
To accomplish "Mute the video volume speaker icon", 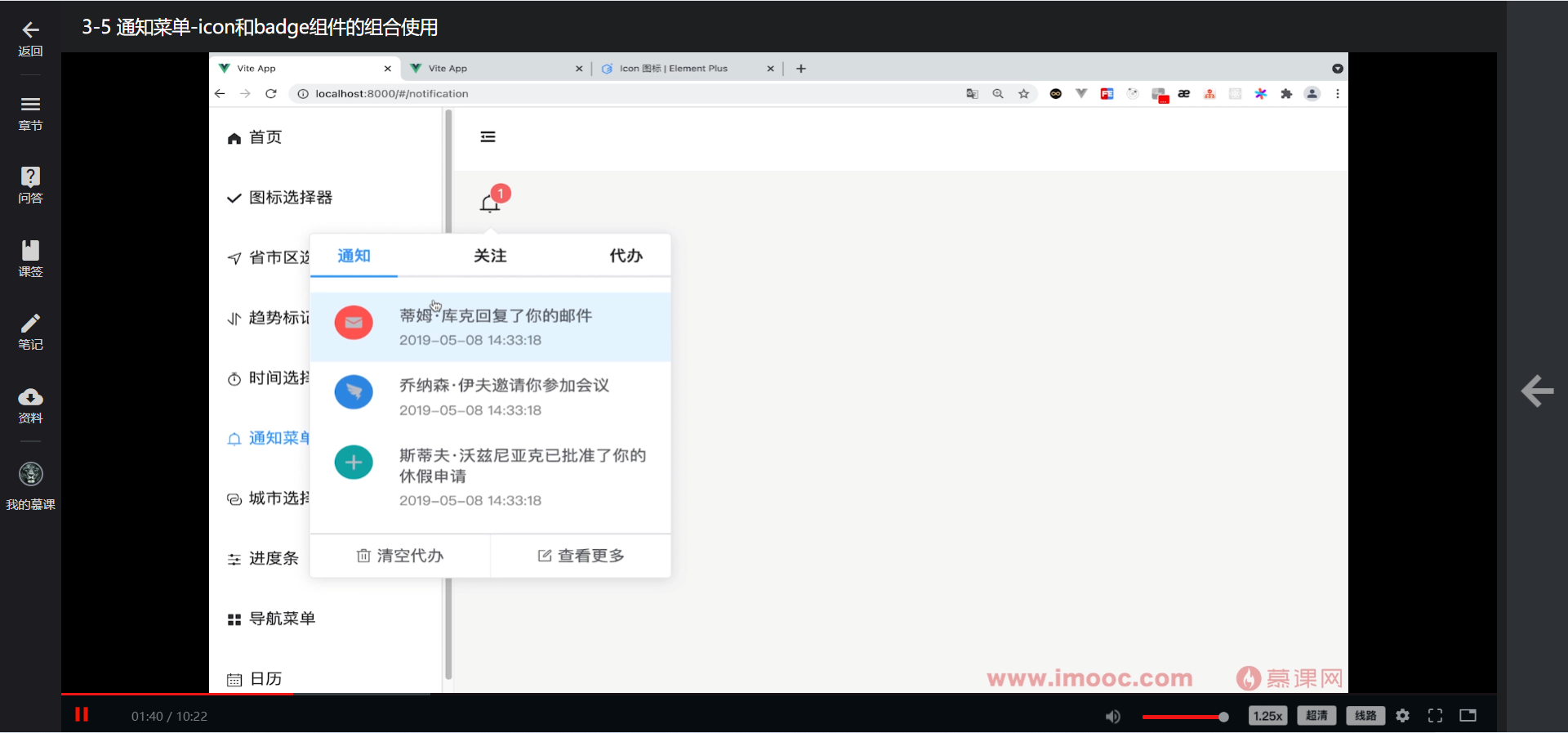I will (1112, 717).
